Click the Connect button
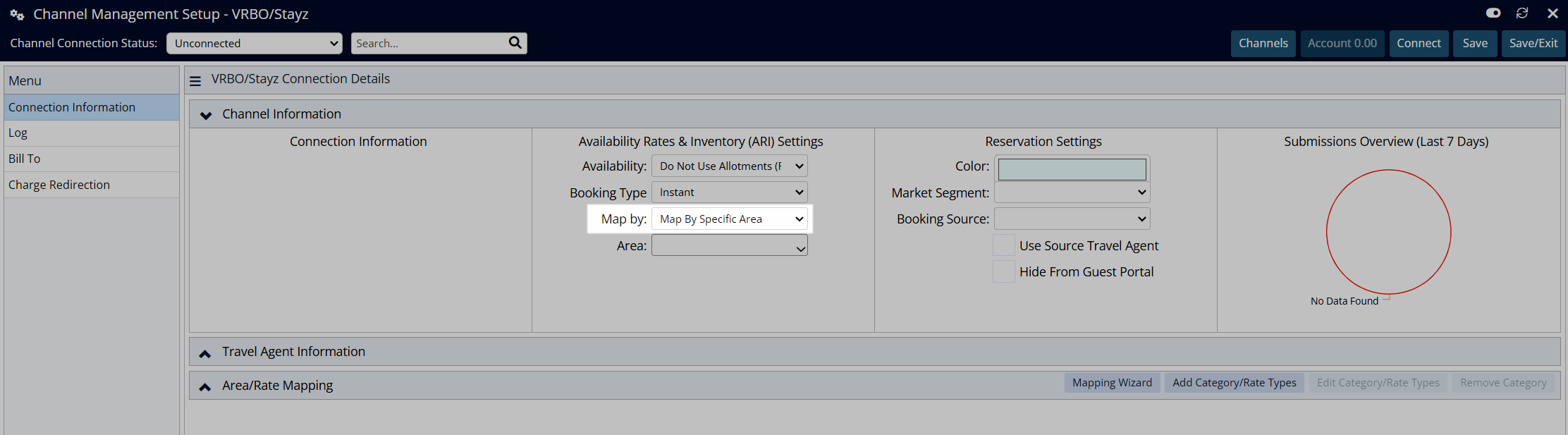 pos(1419,43)
